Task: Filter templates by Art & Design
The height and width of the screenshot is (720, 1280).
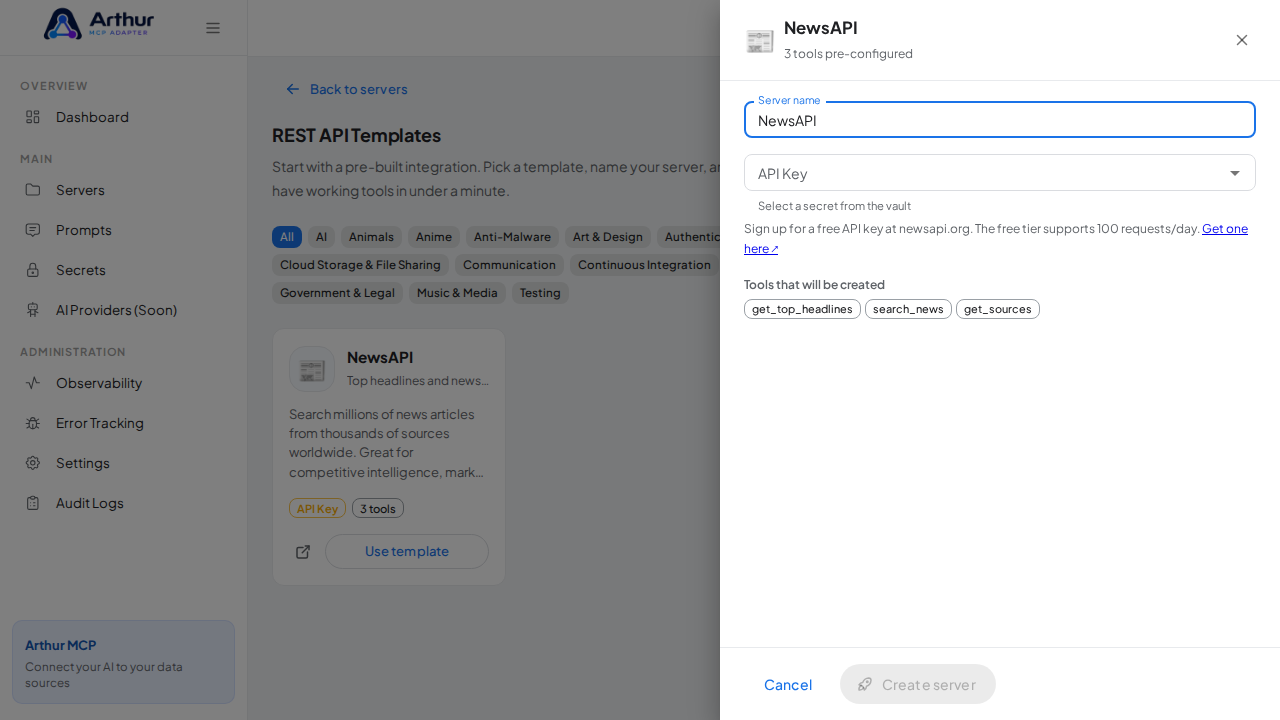Action: pos(608,237)
